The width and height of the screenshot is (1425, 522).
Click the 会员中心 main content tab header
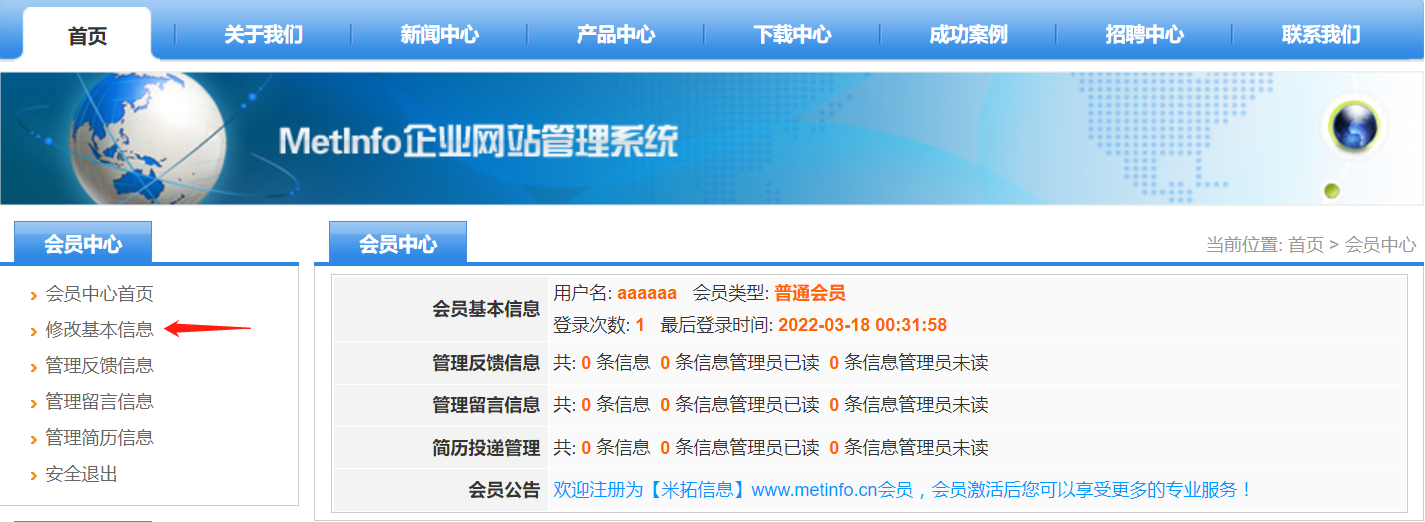[x=398, y=243]
